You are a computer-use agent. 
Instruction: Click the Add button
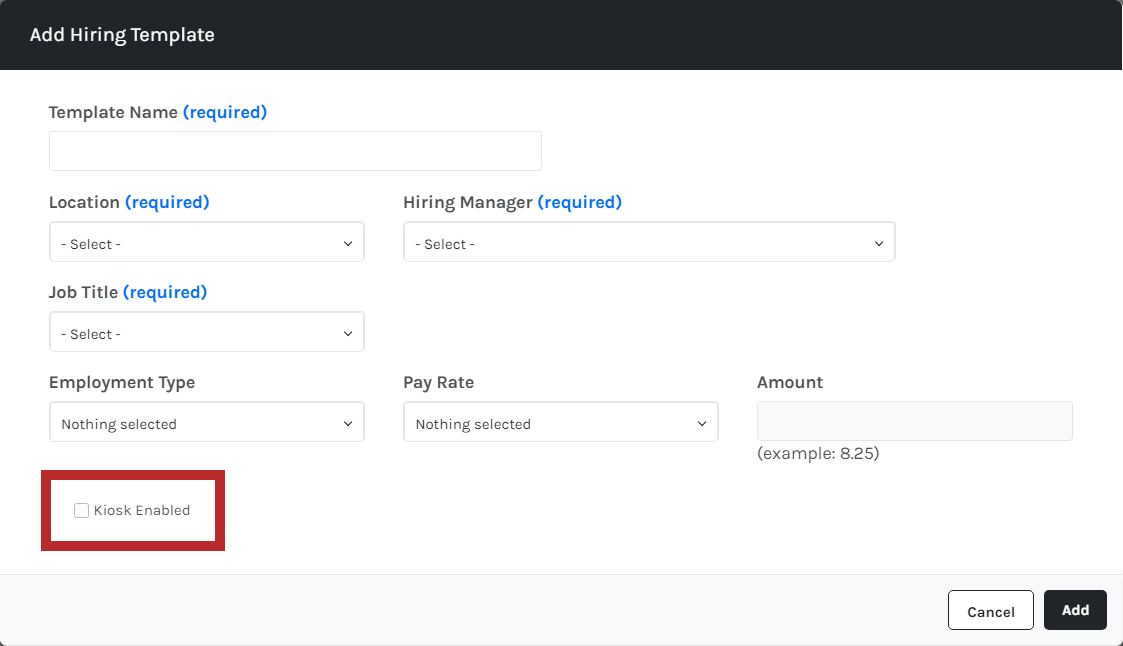click(x=1075, y=610)
